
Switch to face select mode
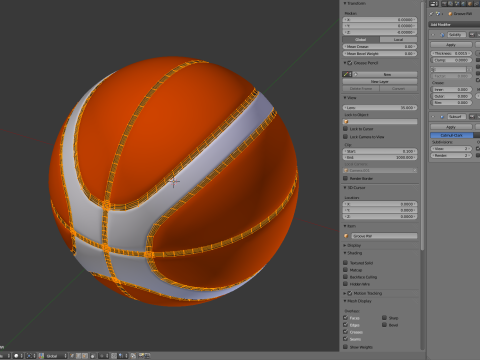(85, 356)
